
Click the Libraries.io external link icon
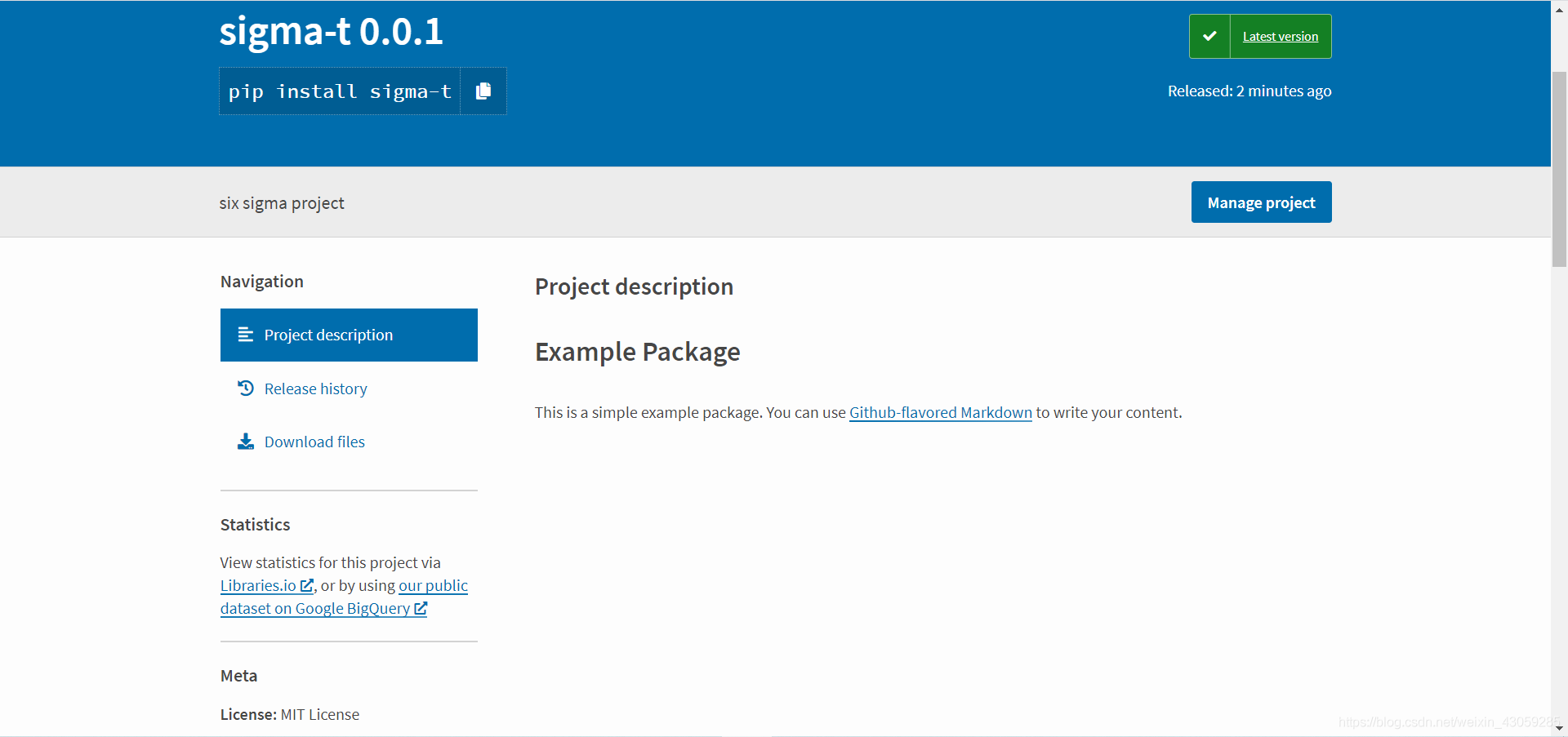307,585
